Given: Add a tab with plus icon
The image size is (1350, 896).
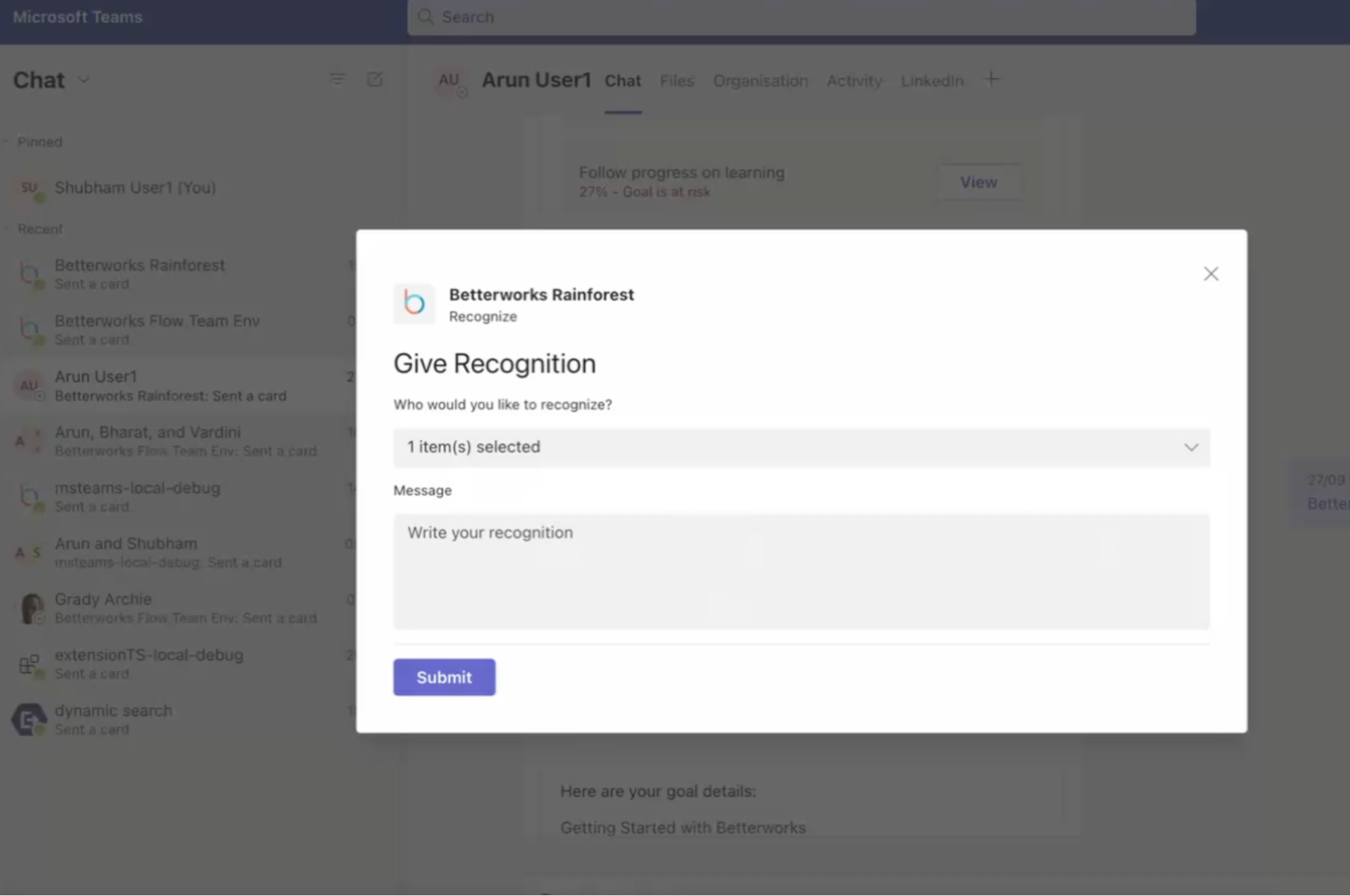Looking at the screenshot, I should pyautogui.click(x=991, y=80).
